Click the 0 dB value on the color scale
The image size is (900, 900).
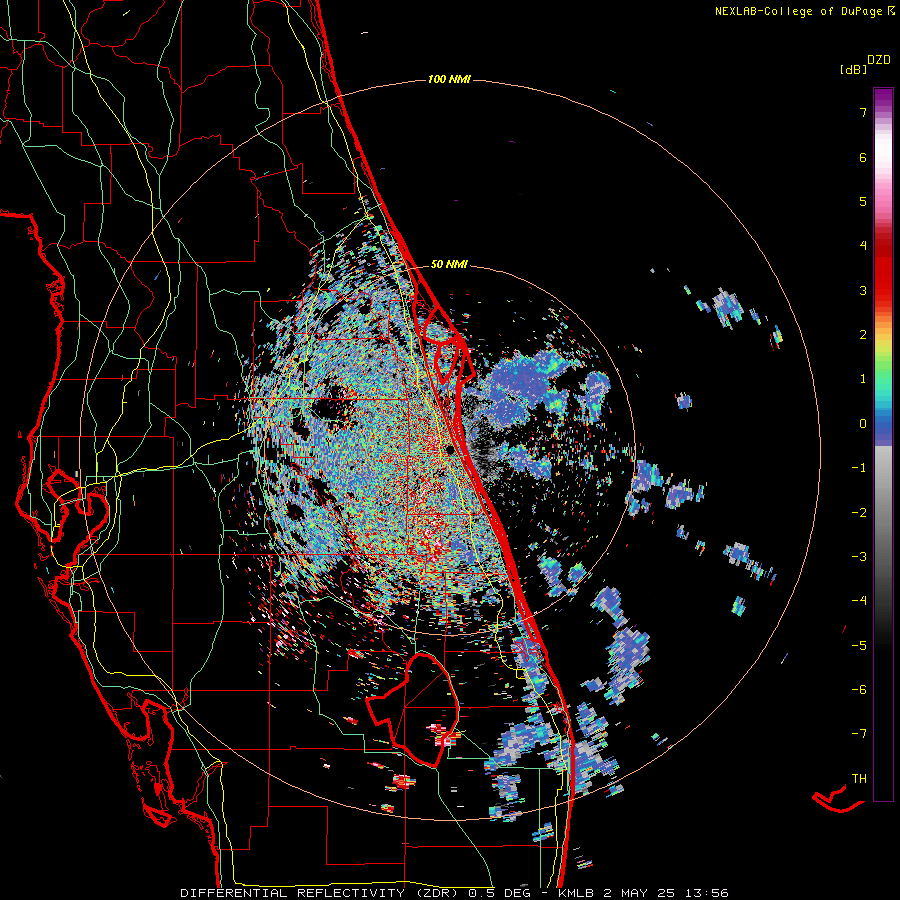[863, 424]
